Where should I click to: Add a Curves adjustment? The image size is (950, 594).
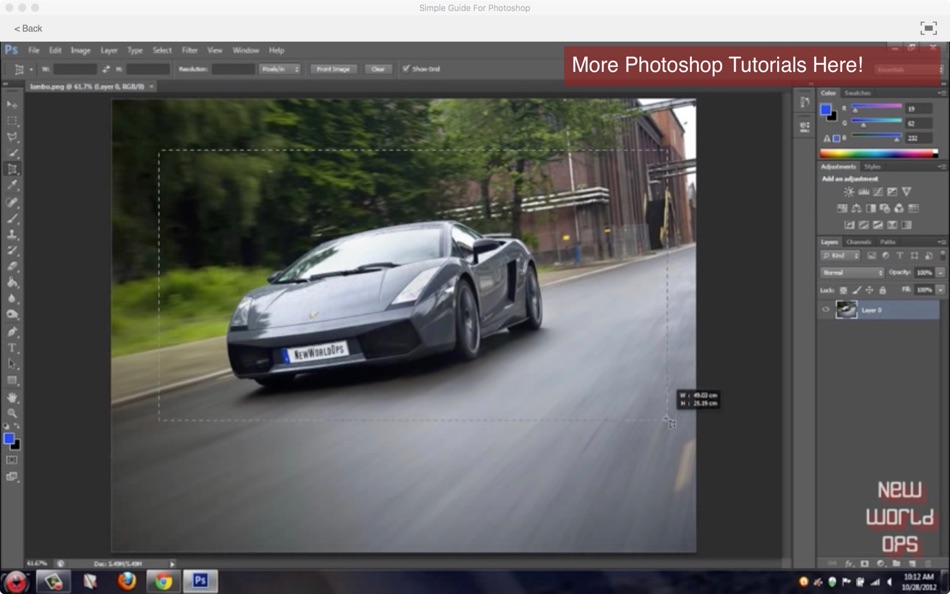(x=878, y=192)
